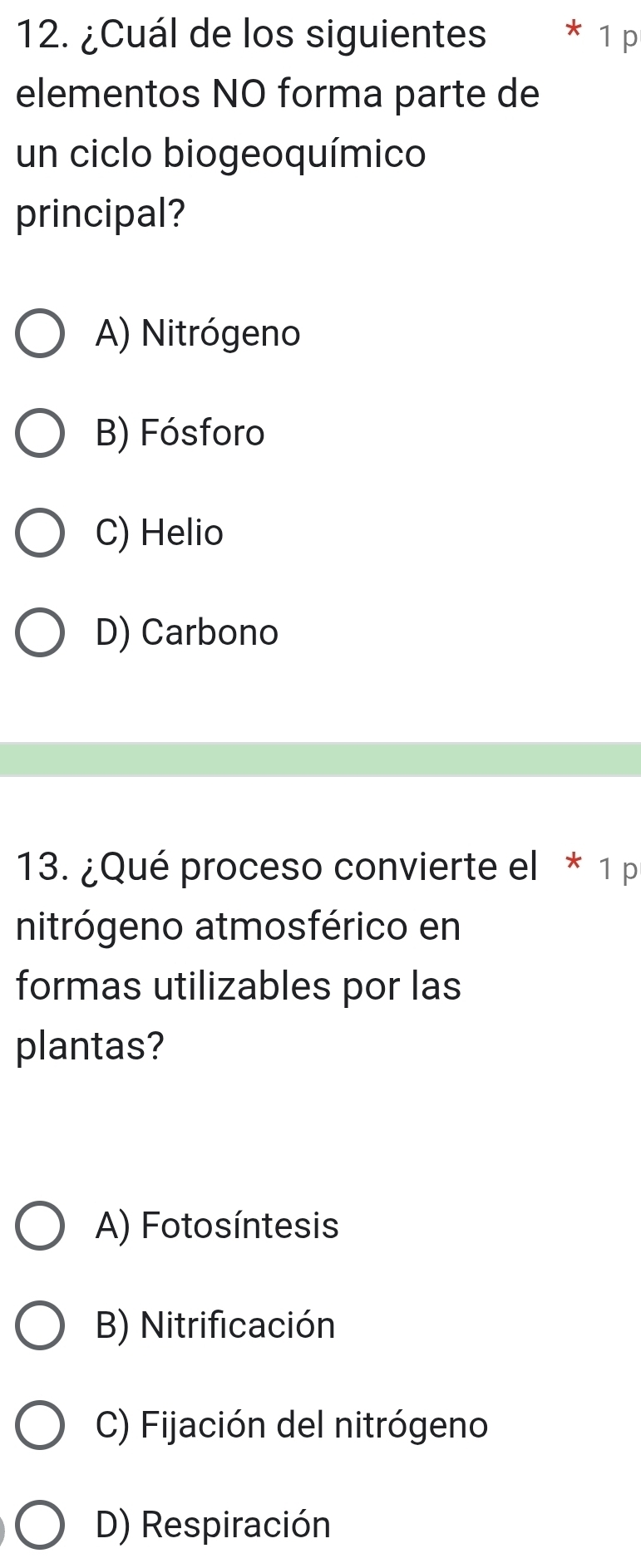Click the green divider bar between questions
Screen dimensions: 641x1568
pyautogui.click(x=320, y=759)
